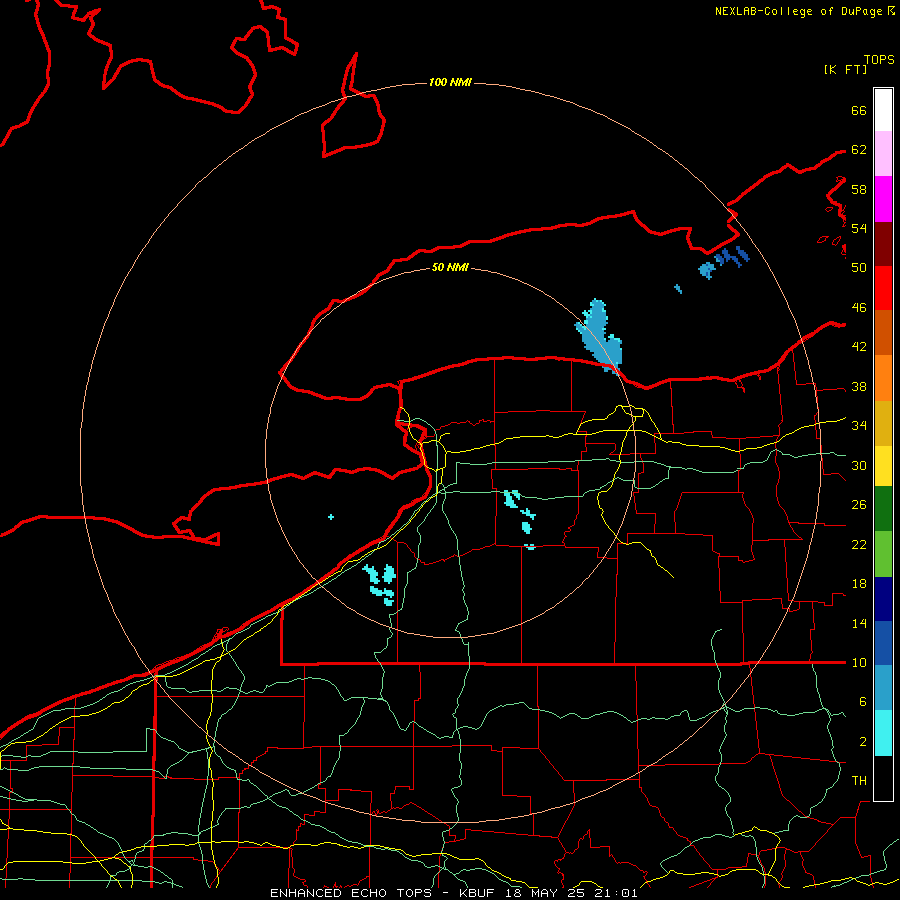The width and height of the screenshot is (900, 900).
Task: Click the 22 legend value label
Action: pos(859,545)
